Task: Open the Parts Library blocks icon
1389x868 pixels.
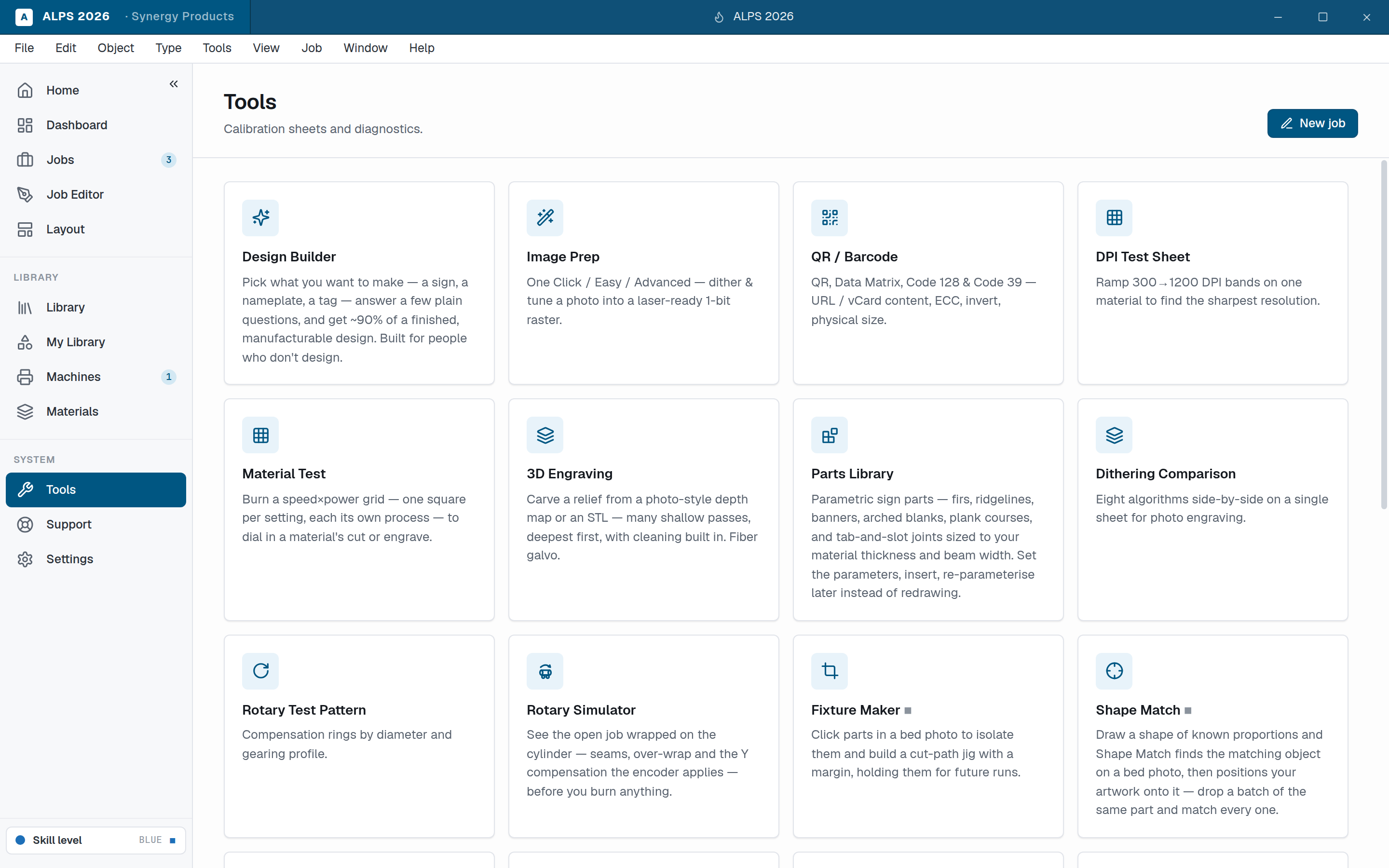Action: (x=830, y=435)
